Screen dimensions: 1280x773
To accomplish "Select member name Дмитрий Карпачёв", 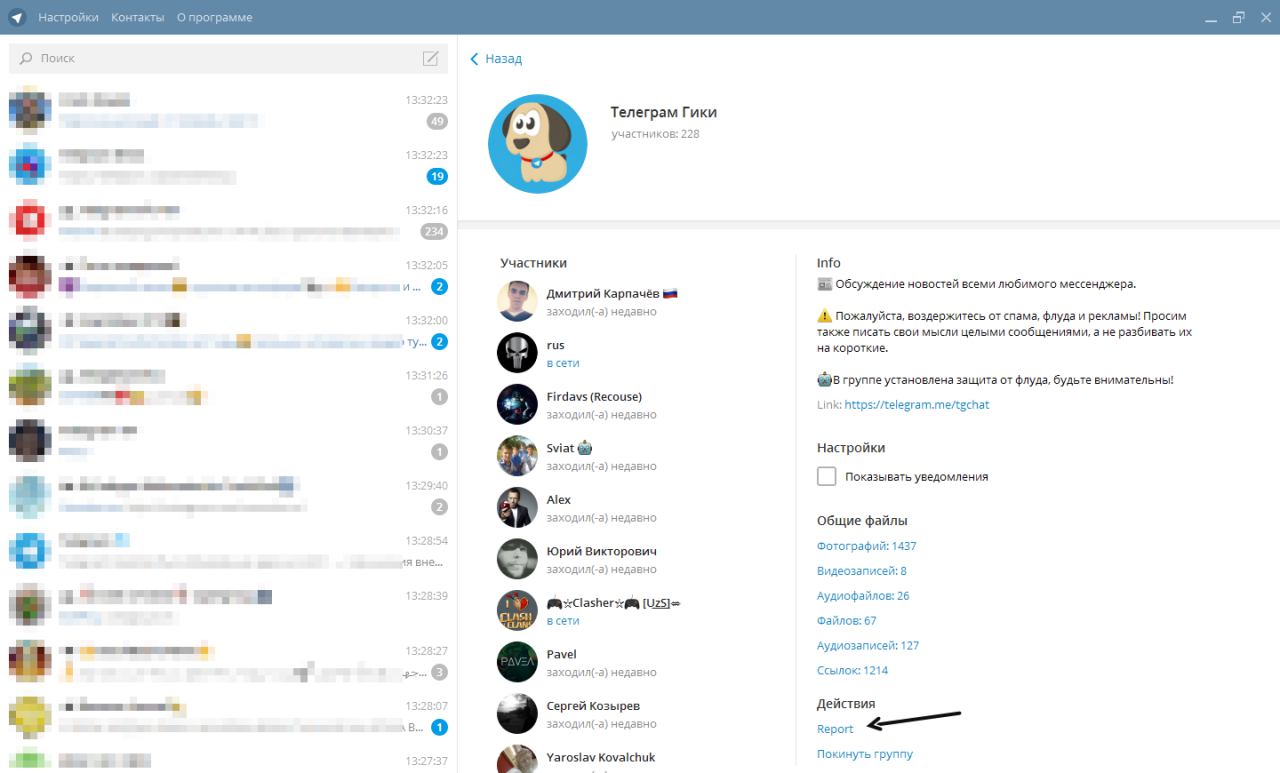I will 603,293.
